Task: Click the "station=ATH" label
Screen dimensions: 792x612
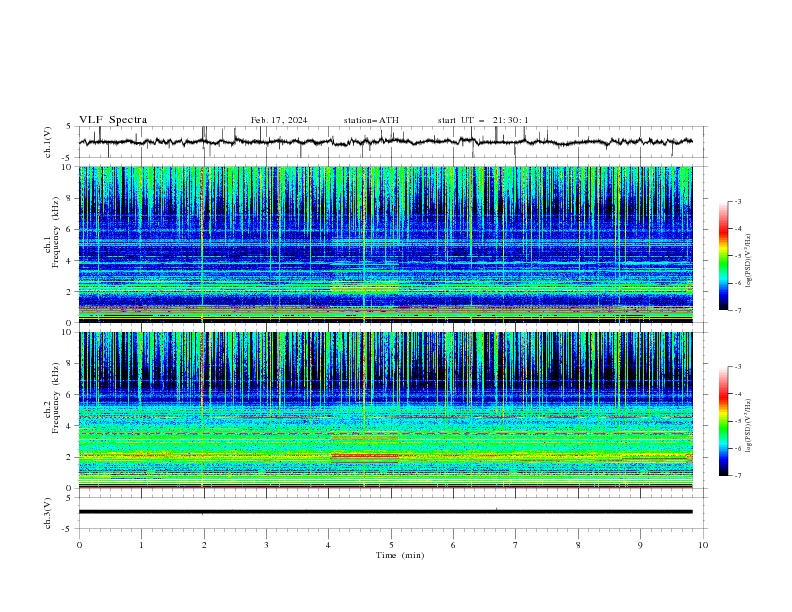Action: click(x=371, y=120)
